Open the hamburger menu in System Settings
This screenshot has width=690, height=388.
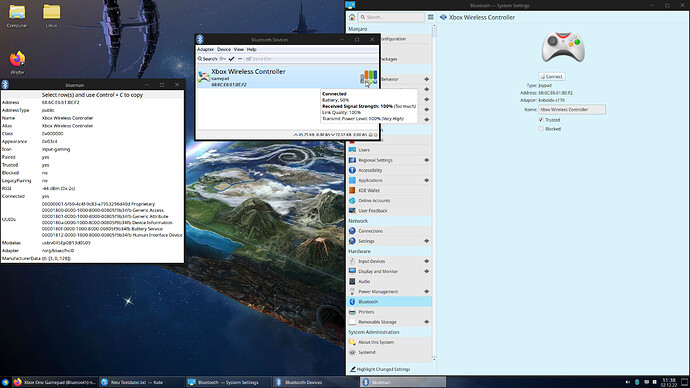[430, 17]
